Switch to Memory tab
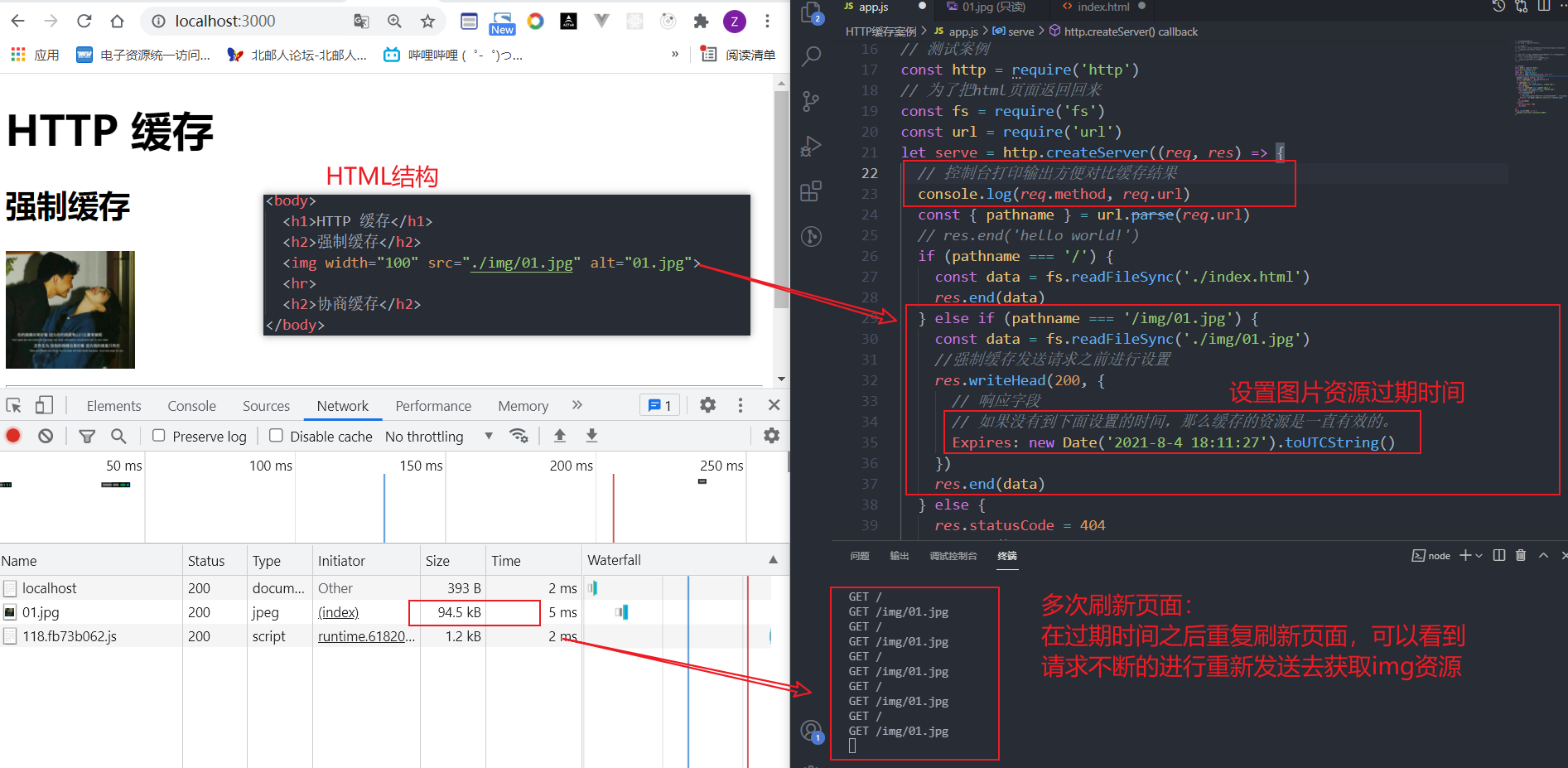The width and height of the screenshot is (1568, 768). coord(523,406)
